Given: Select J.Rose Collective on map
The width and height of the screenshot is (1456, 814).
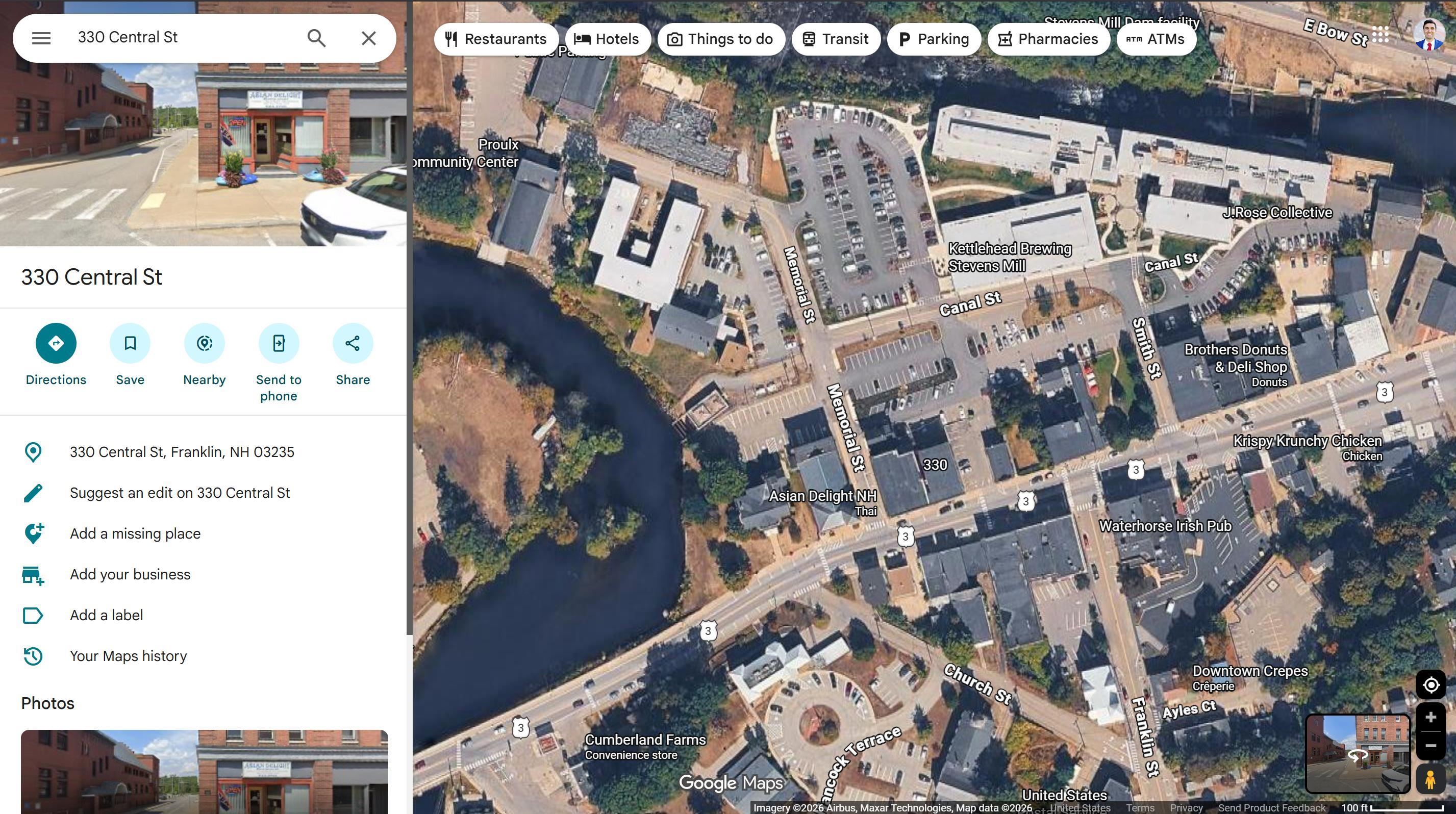Looking at the screenshot, I should pos(1277,212).
